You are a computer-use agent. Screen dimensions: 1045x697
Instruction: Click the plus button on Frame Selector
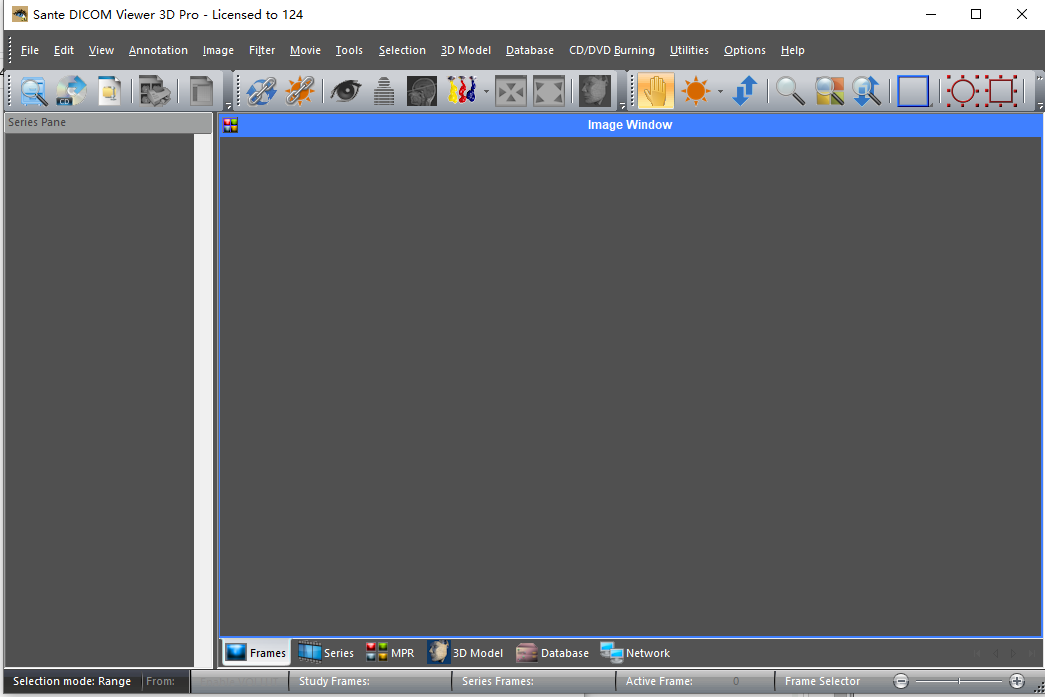pyautogui.click(x=1017, y=681)
